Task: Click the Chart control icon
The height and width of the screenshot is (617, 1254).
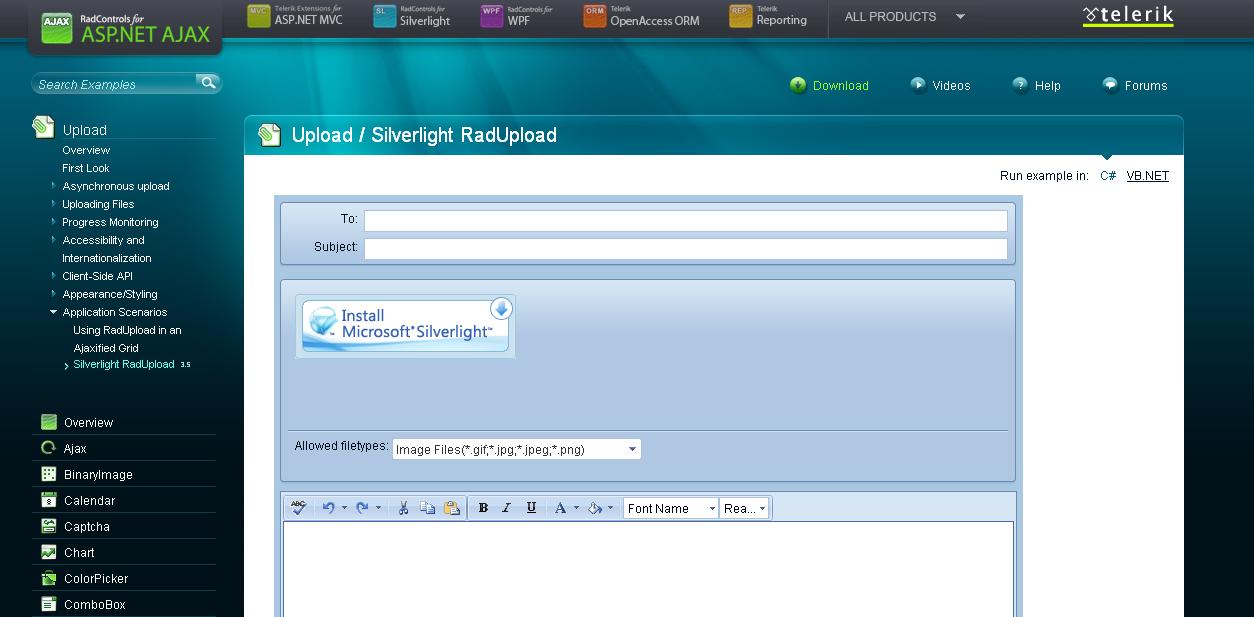Action: [48, 552]
